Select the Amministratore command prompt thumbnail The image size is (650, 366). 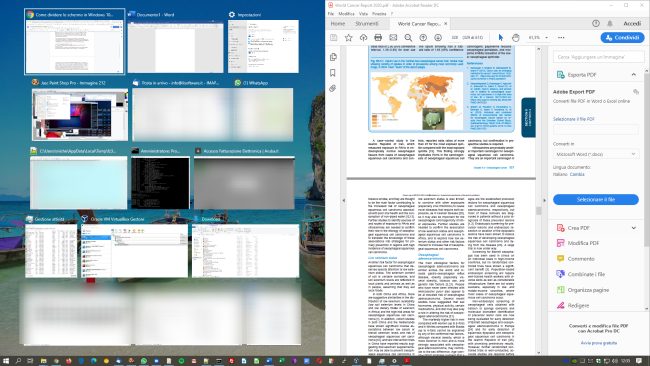160,179
